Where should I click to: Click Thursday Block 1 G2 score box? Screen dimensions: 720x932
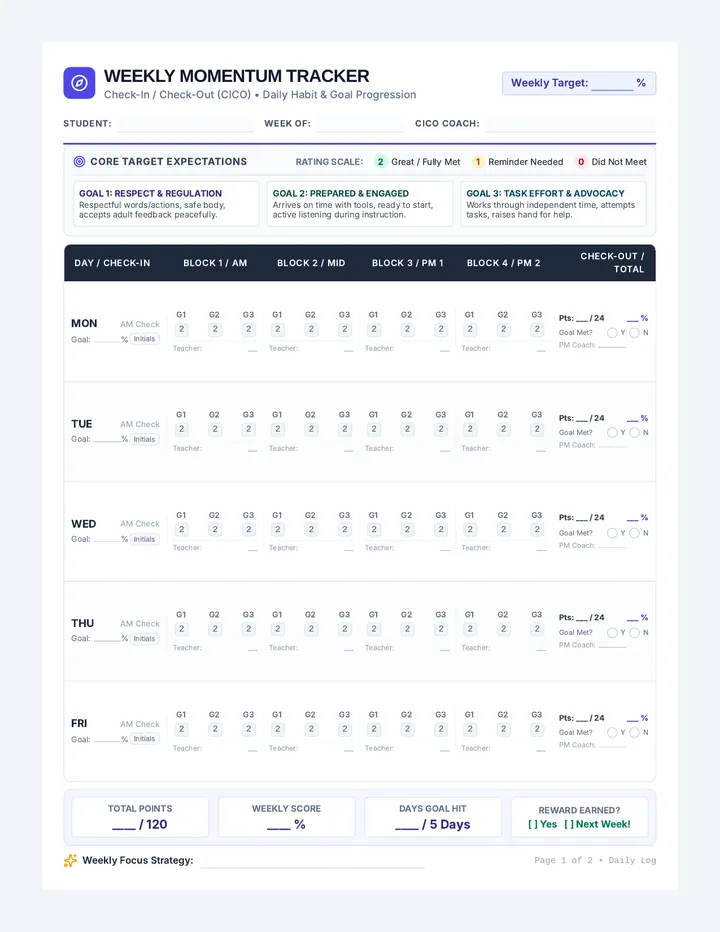click(x=215, y=629)
